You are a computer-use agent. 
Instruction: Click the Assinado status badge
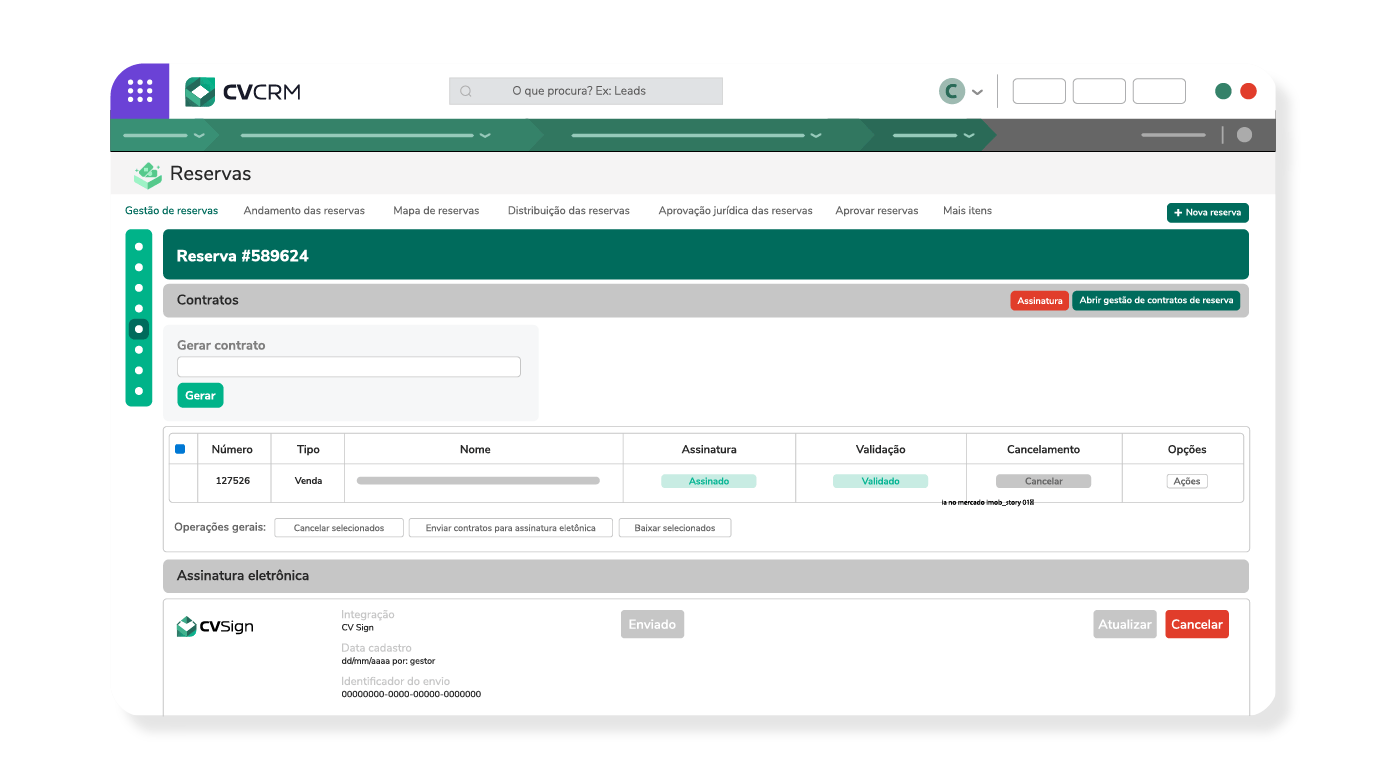click(709, 481)
